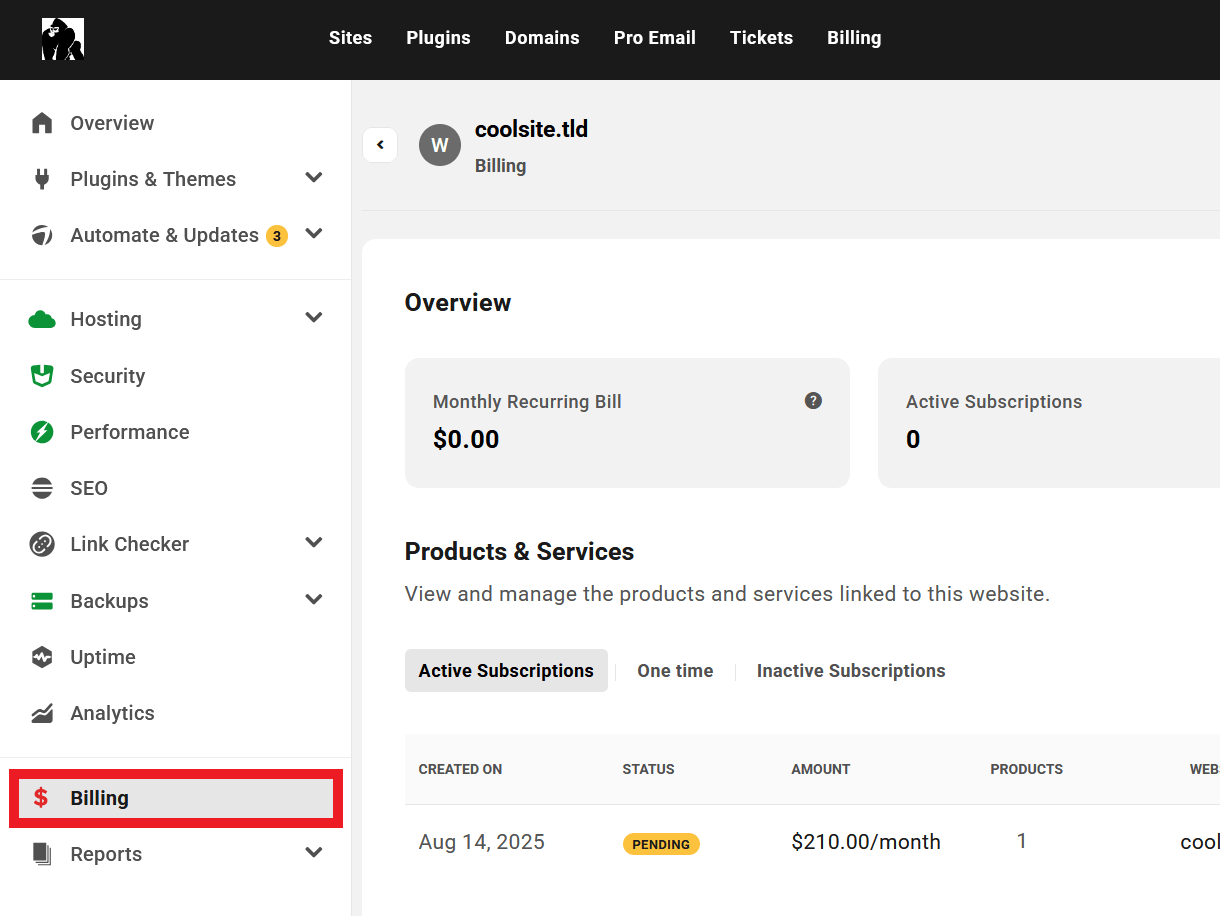
Task: Click the Billing dollar sign icon
Action: point(41,798)
